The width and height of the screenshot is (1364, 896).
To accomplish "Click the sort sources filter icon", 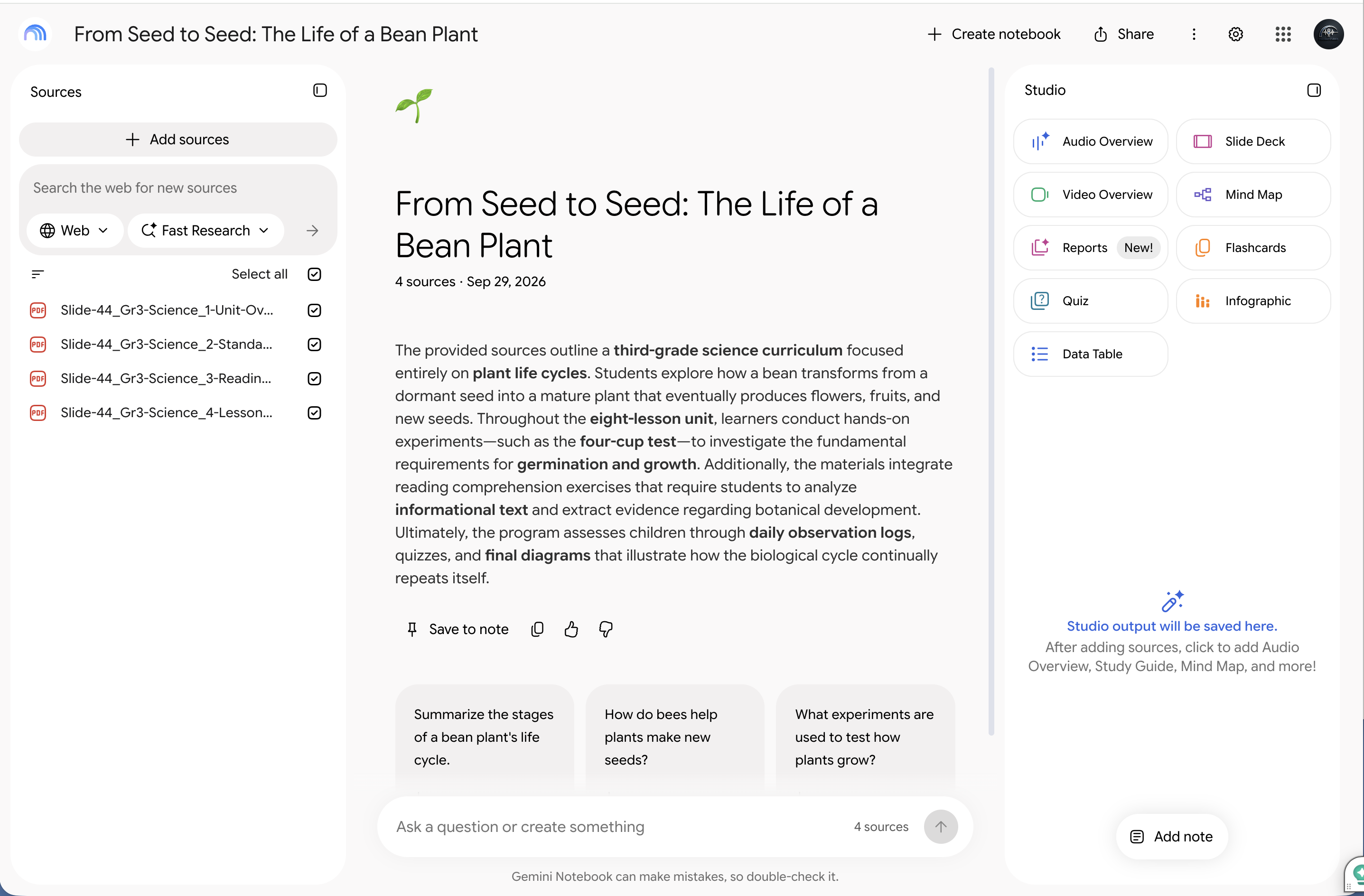I will pos(38,274).
